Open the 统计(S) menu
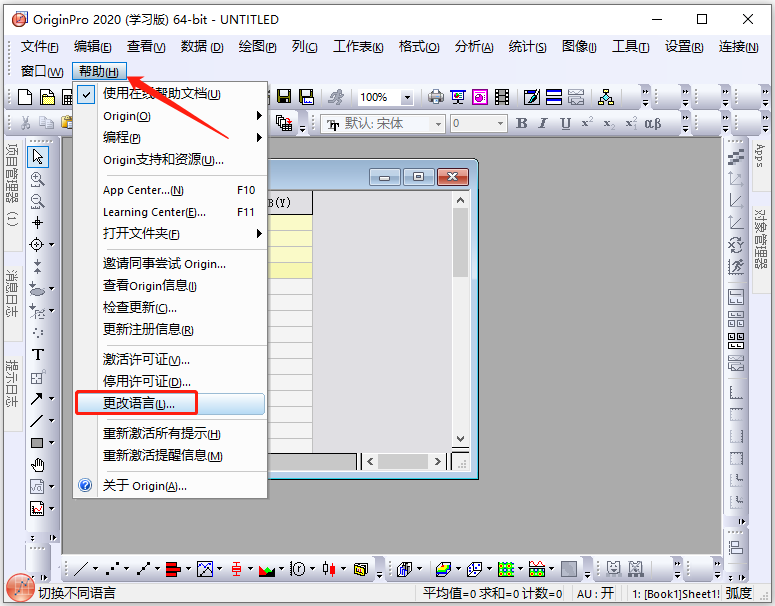Viewport: 775px width, 606px height. coord(527,47)
